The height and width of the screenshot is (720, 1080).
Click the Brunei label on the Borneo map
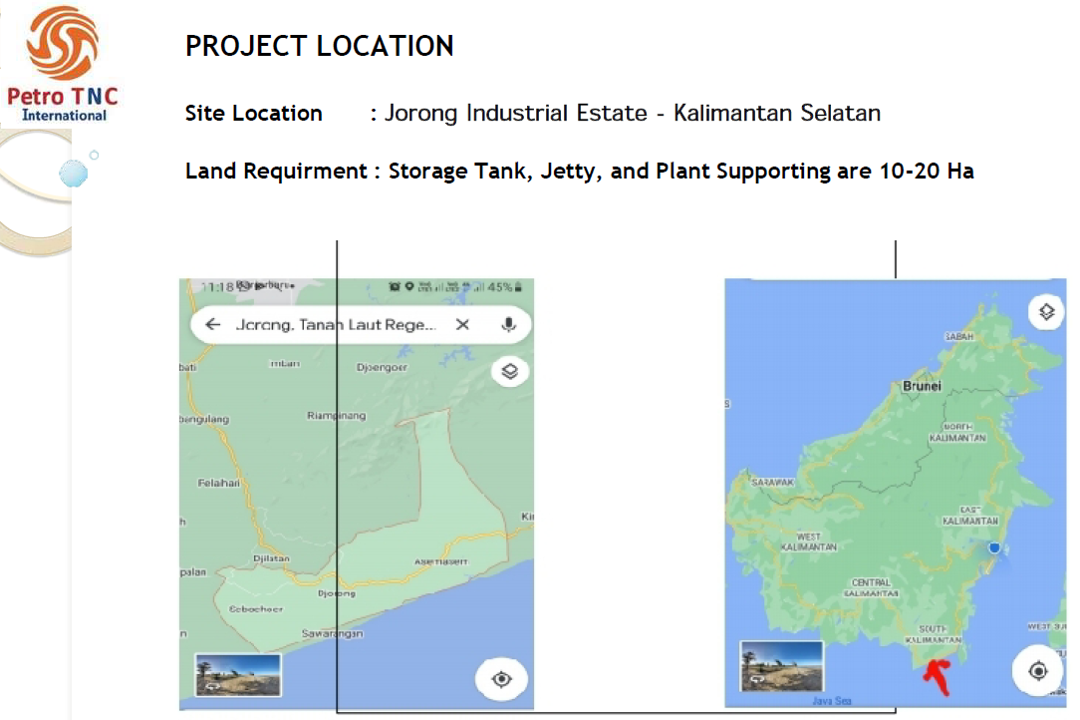pos(922,386)
